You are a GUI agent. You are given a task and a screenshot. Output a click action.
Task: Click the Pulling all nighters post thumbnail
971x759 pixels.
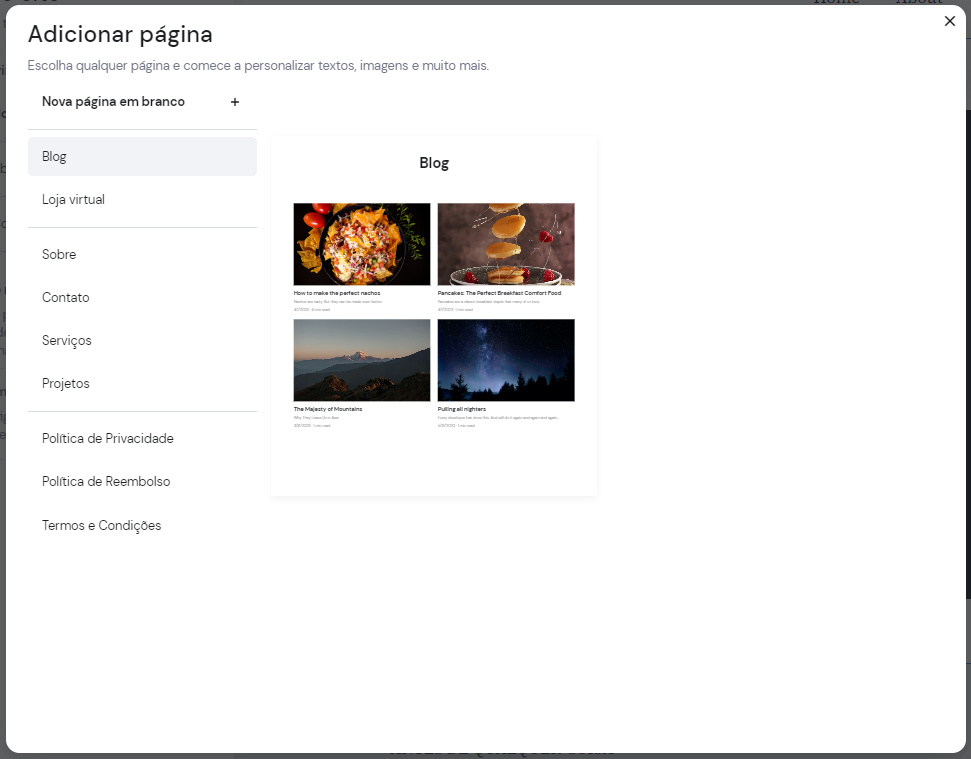point(506,359)
